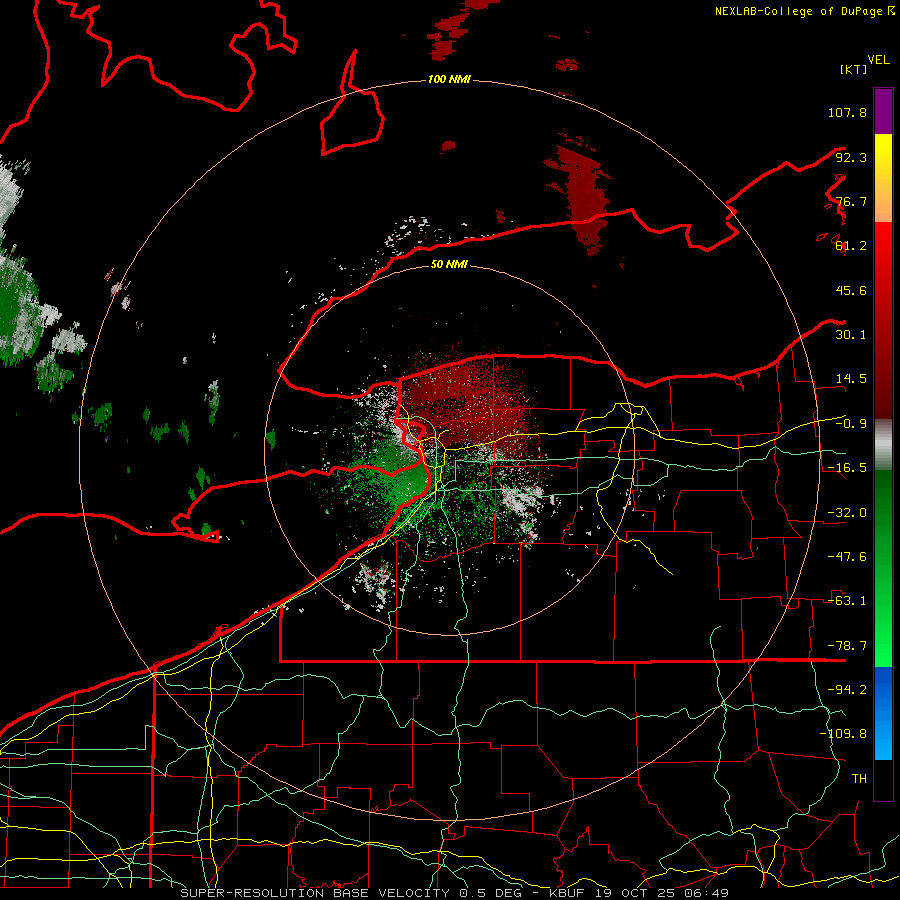Click the [KT] units label
The image size is (900, 900).
[x=853, y=69]
